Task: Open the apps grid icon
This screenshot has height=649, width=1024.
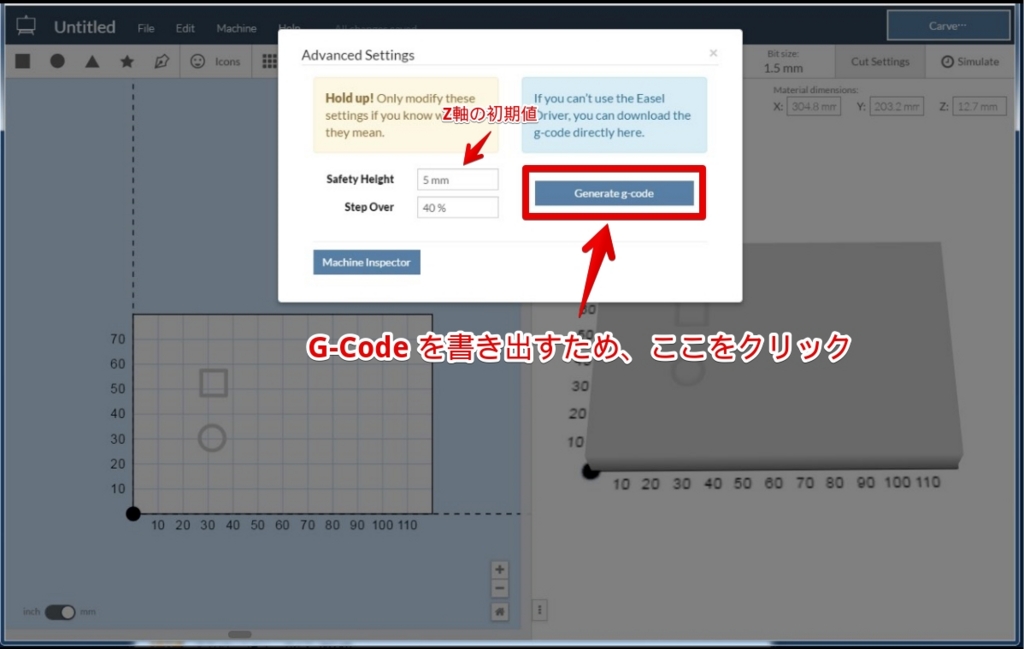Action: [x=269, y=61]
